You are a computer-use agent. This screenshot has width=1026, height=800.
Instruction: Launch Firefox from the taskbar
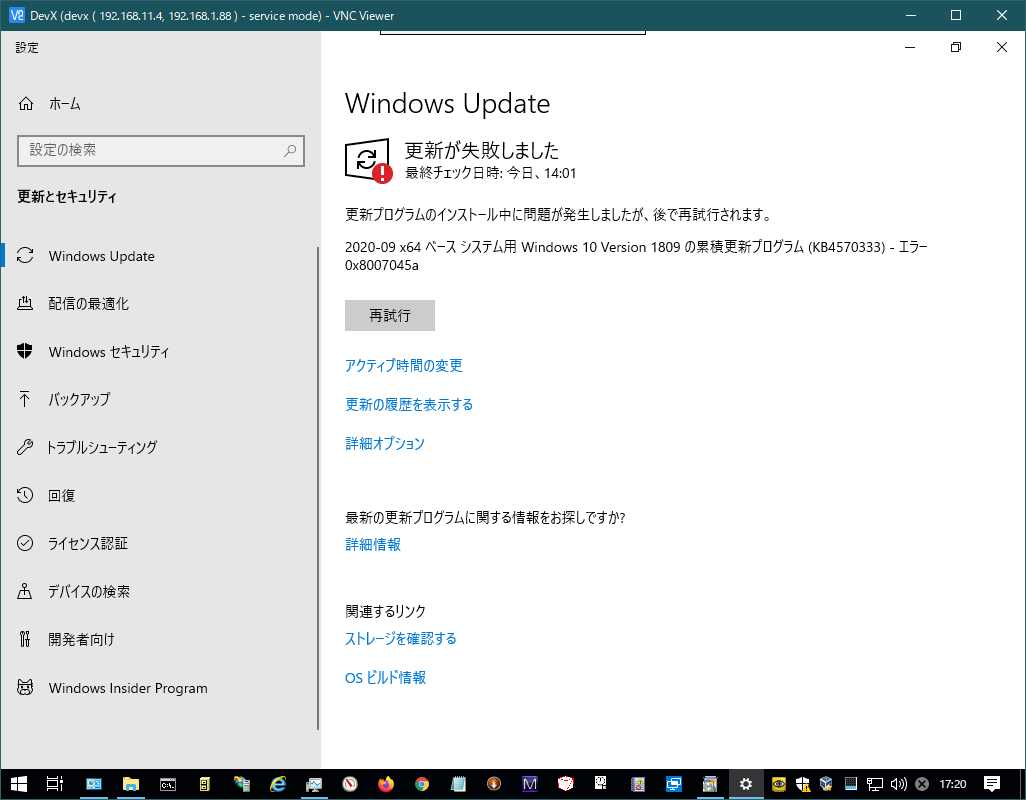[386, 784]
